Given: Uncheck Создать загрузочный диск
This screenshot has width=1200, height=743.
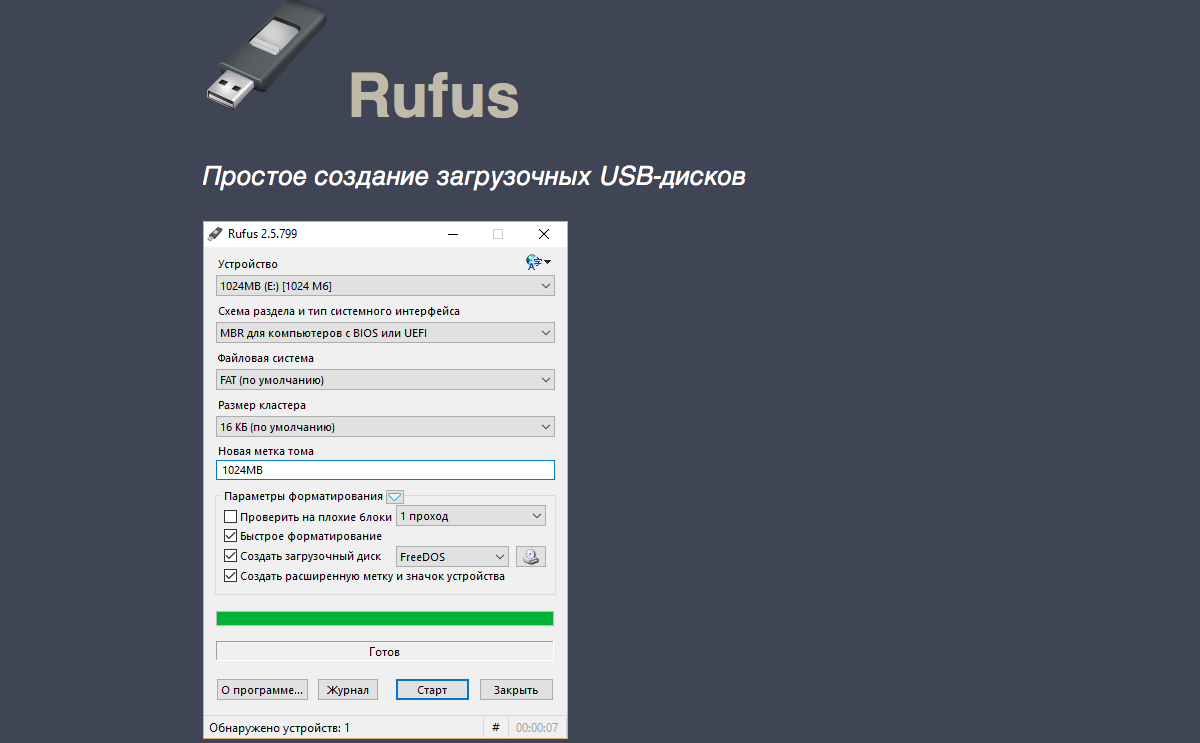Looking at the screenshot, I should tap(230, 555).
